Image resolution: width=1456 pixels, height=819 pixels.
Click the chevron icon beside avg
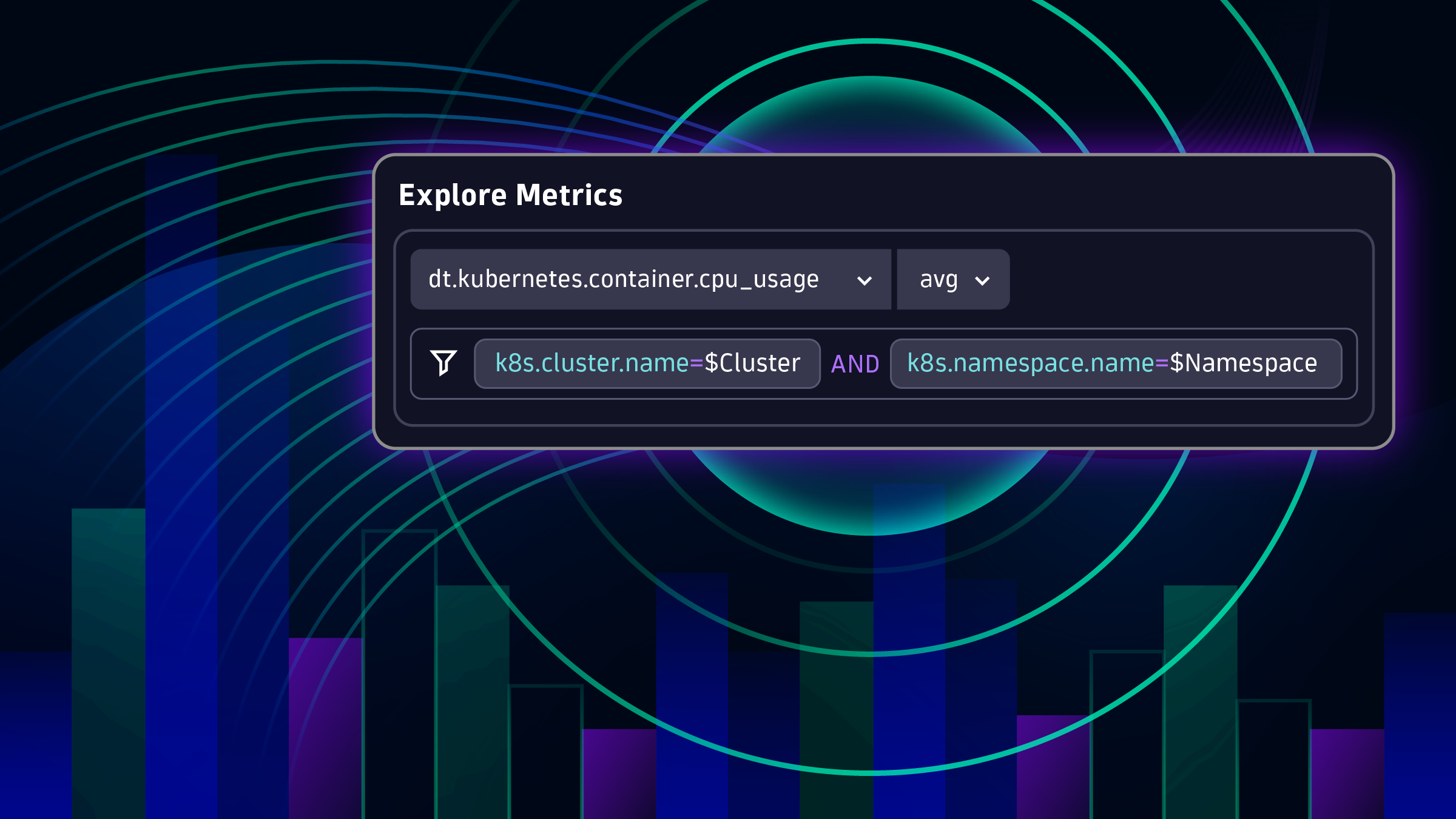pyautogui.click(x=983, y=280)
